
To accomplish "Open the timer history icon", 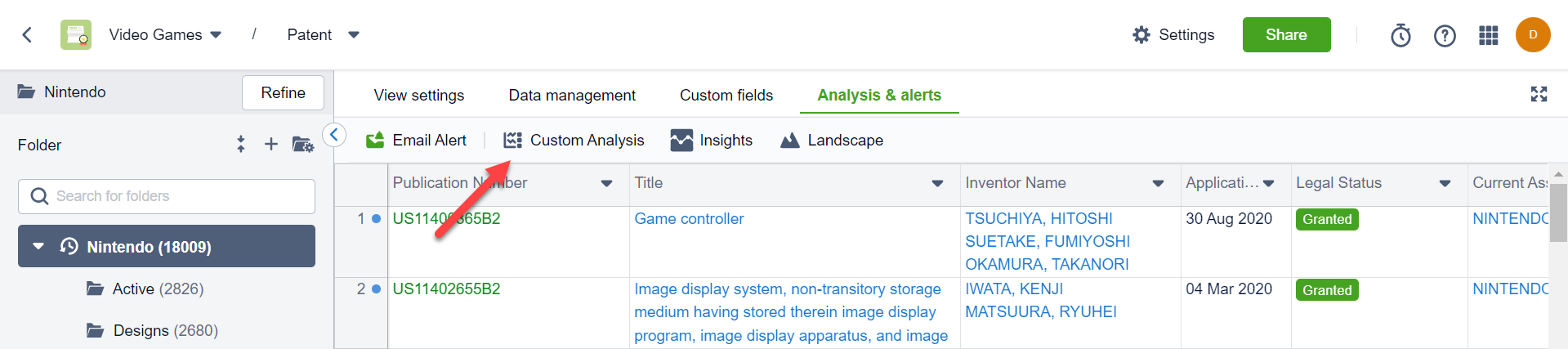I will [x=1400, y=35].
